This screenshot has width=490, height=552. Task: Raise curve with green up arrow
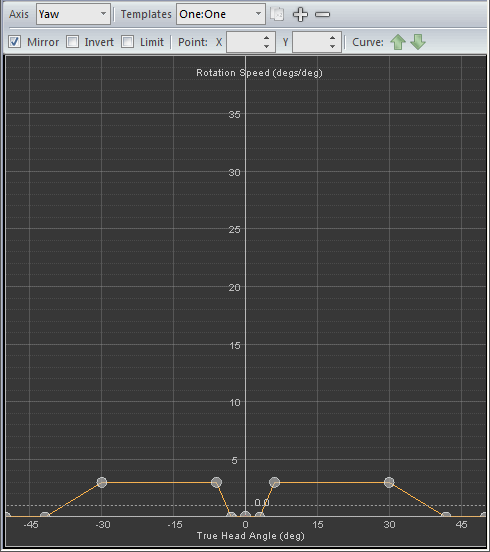tap(398, 42)
